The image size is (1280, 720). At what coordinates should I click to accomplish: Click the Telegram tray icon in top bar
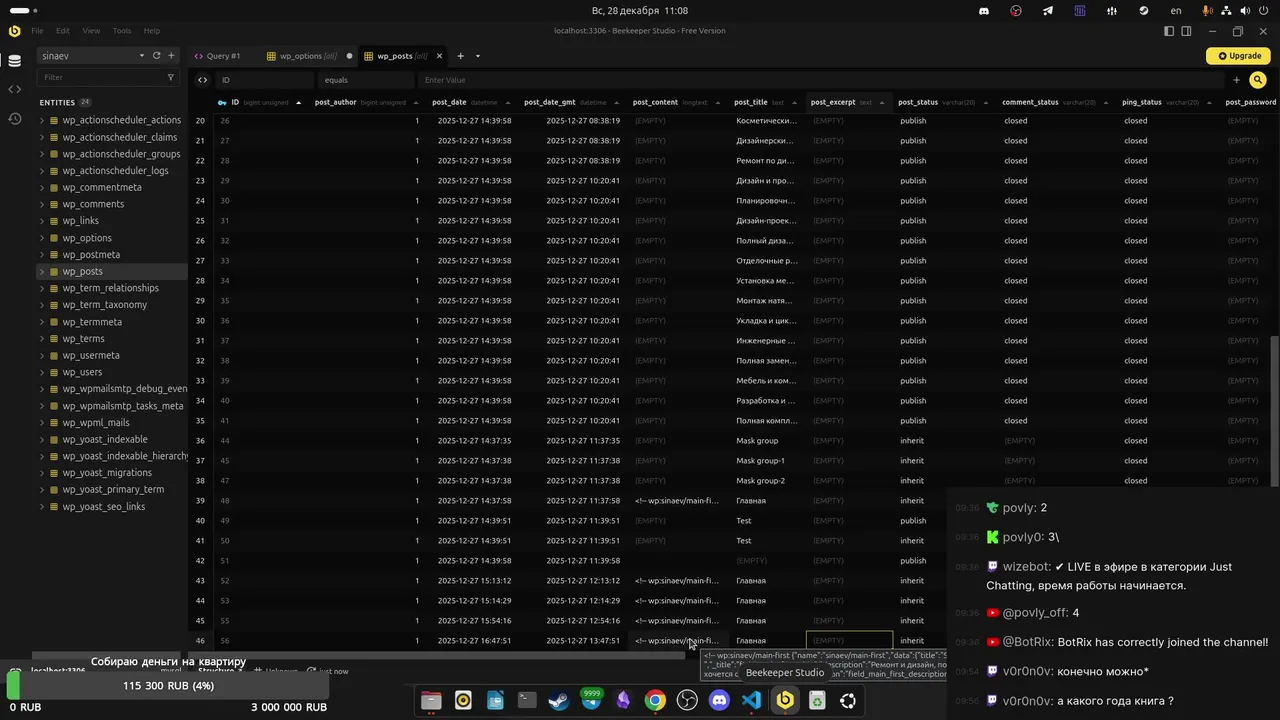pos(1047,10)
